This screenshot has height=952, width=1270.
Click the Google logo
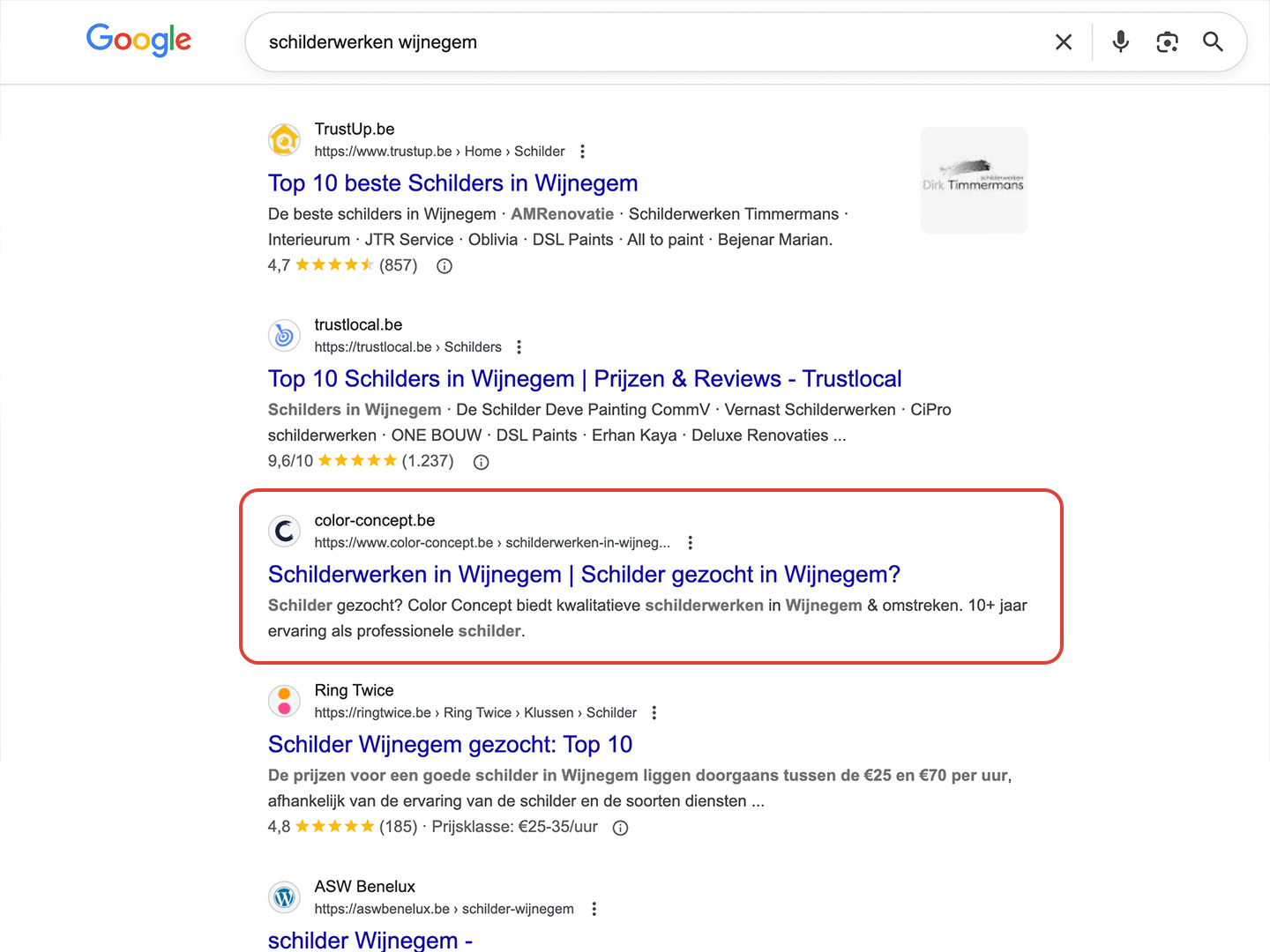click(x=138, y=40)
